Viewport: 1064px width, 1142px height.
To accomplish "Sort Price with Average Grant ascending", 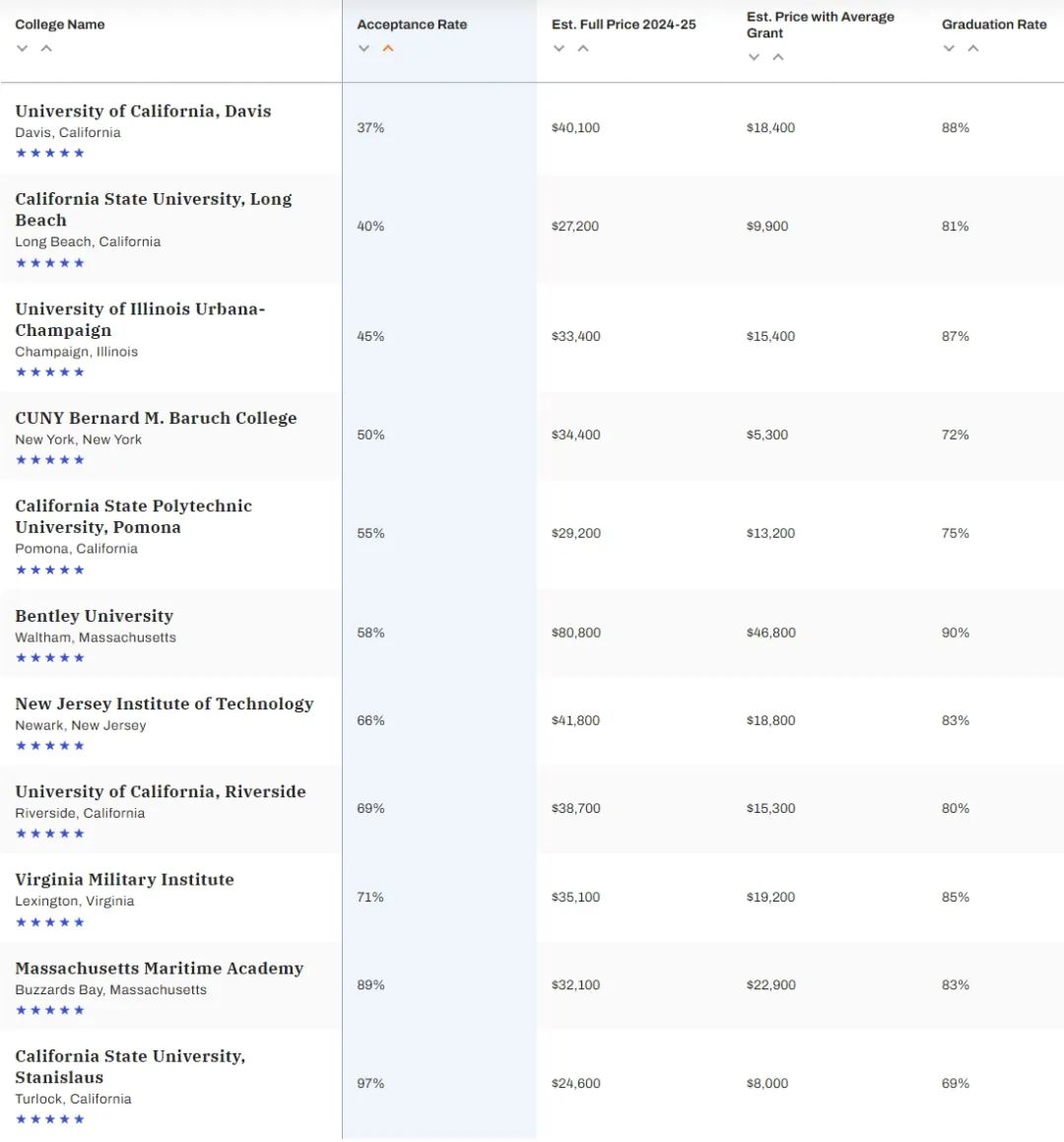I will click(x=778, y=57).
